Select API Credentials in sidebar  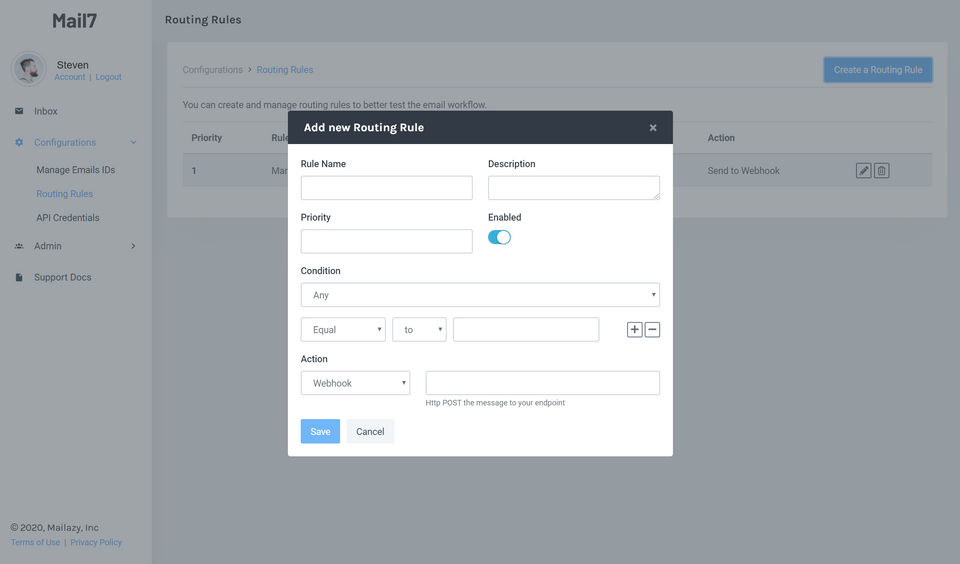point(68,218)
